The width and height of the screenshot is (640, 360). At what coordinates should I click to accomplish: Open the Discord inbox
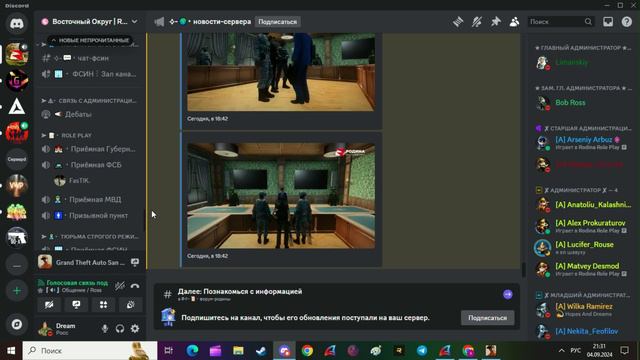click(608, 22)
